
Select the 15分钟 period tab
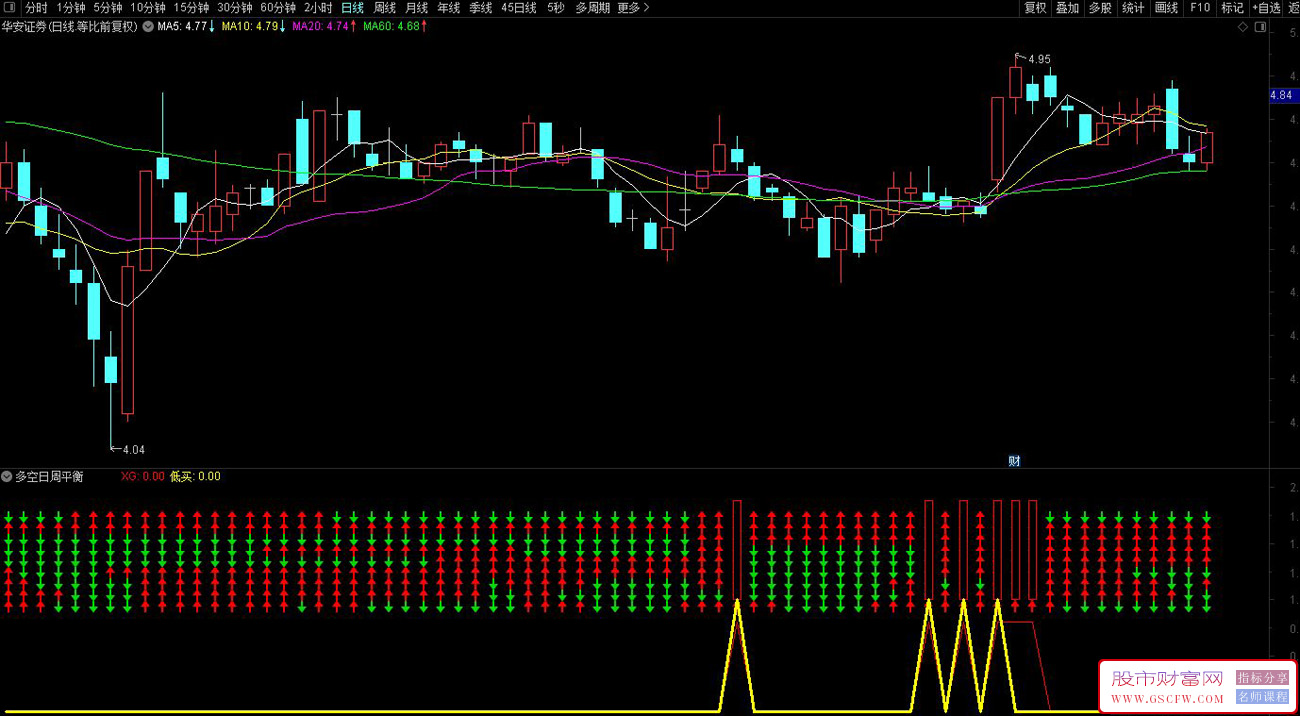tap(191, 8)
